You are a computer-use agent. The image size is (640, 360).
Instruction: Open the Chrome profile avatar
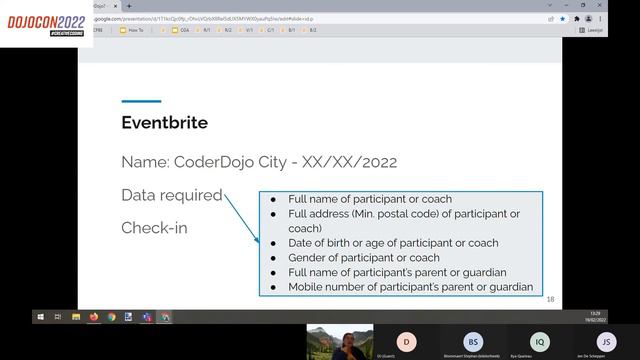[589, 19]
